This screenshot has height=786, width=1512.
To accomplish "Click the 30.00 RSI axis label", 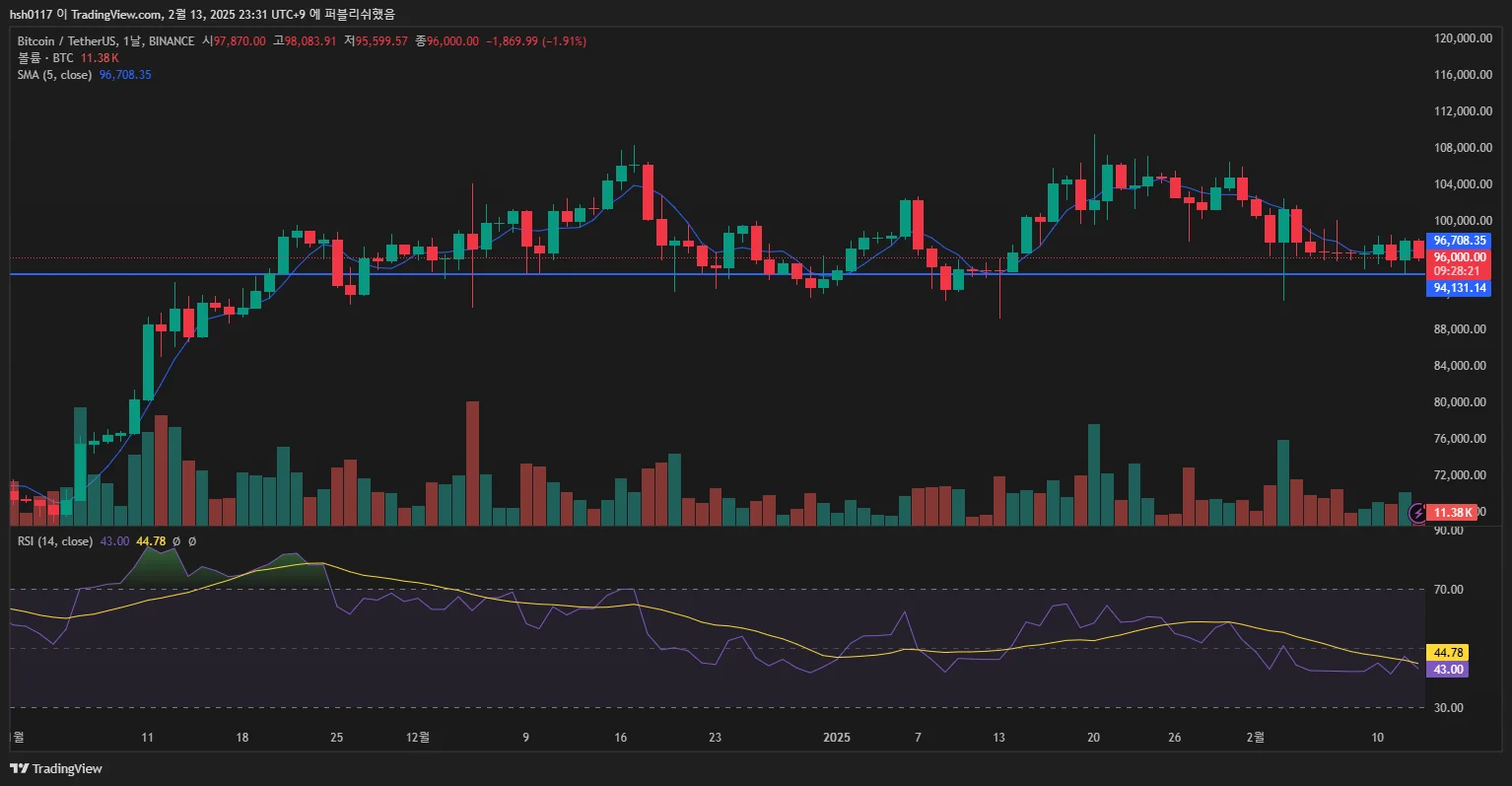I will pyautogui.click(x=1448, y=708).
